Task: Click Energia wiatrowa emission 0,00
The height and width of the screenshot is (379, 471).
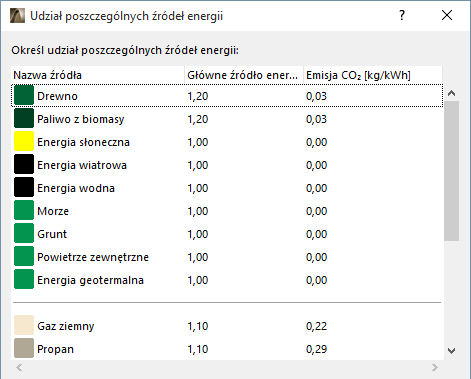Action: coord(316,165)
